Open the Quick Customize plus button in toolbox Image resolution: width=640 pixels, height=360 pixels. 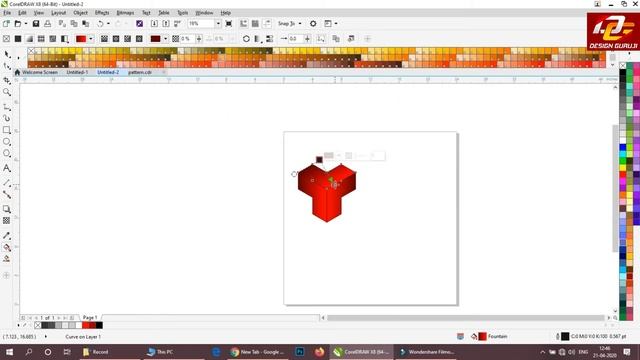pyautogui.click(x=7, y=276)
